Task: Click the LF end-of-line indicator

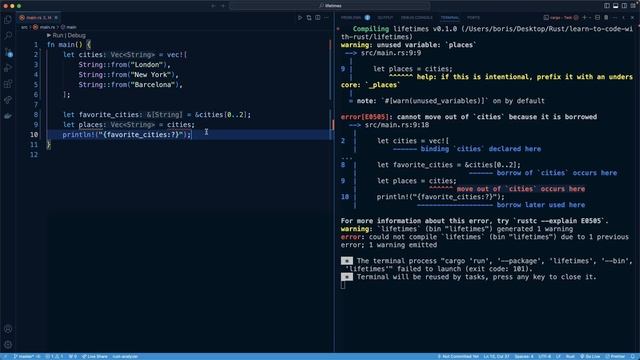Action: [558, 356]
